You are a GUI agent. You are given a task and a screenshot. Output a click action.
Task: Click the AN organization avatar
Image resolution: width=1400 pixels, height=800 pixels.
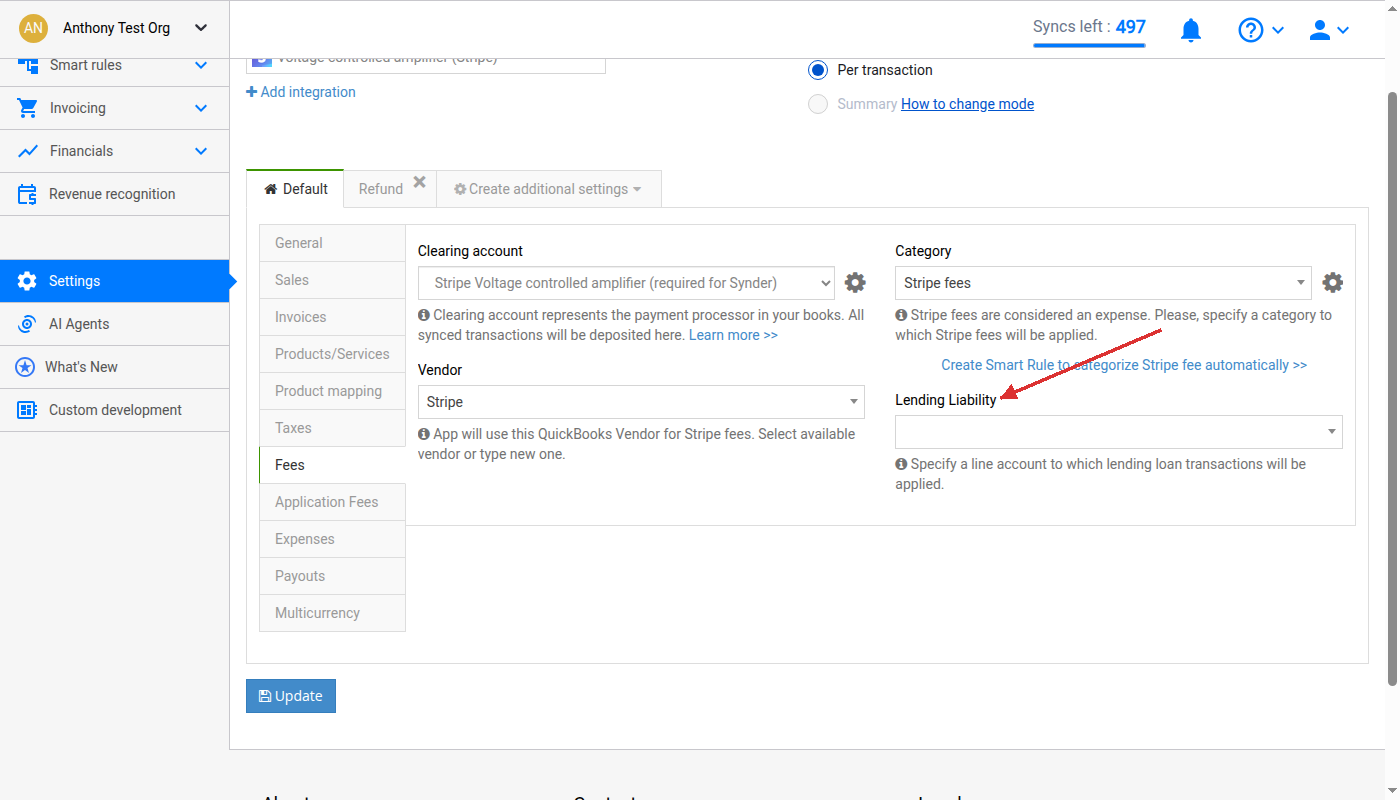(33, 28)
